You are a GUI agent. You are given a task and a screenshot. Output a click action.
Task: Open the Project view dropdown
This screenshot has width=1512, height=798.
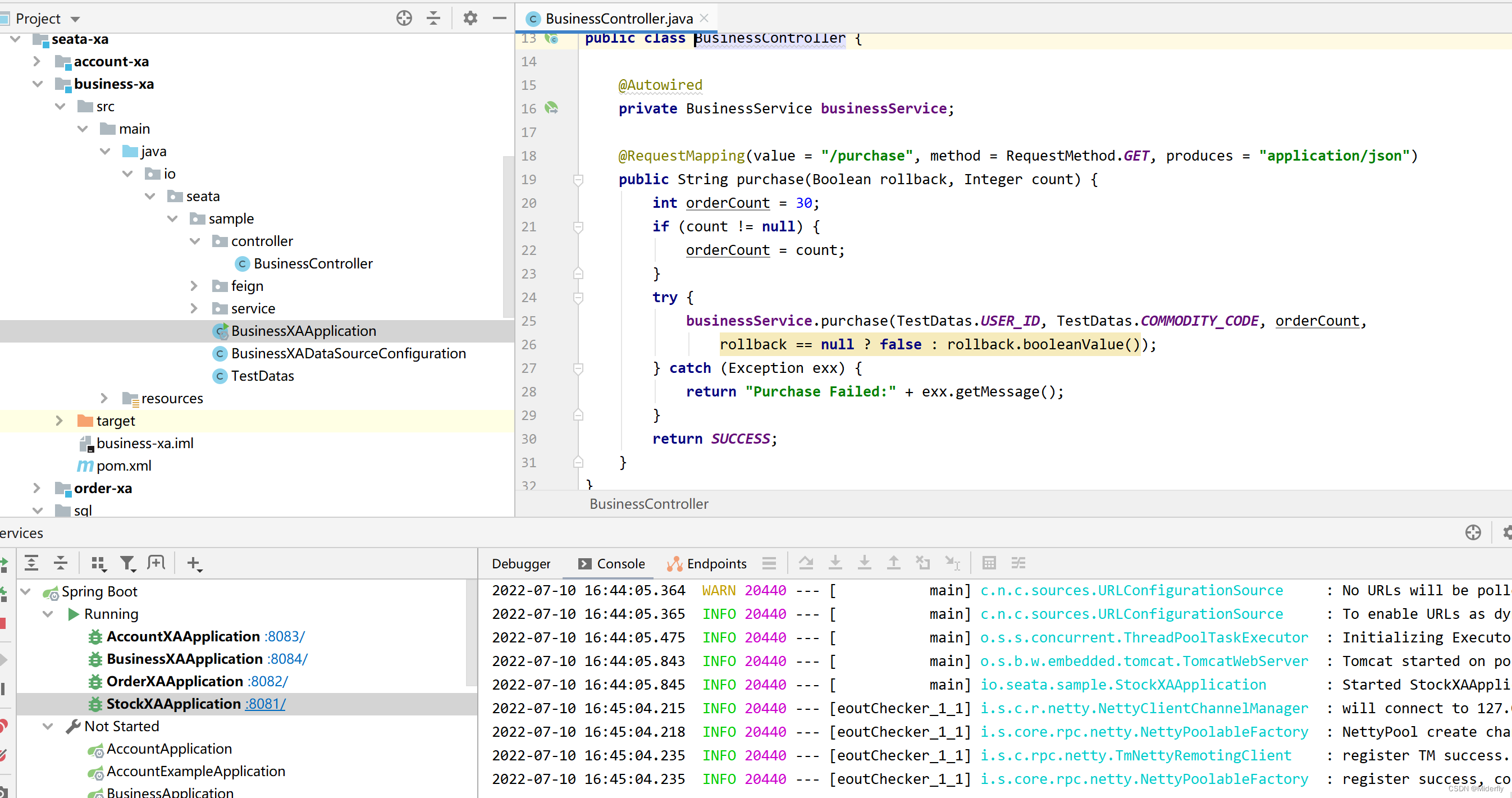click(75, 20)
